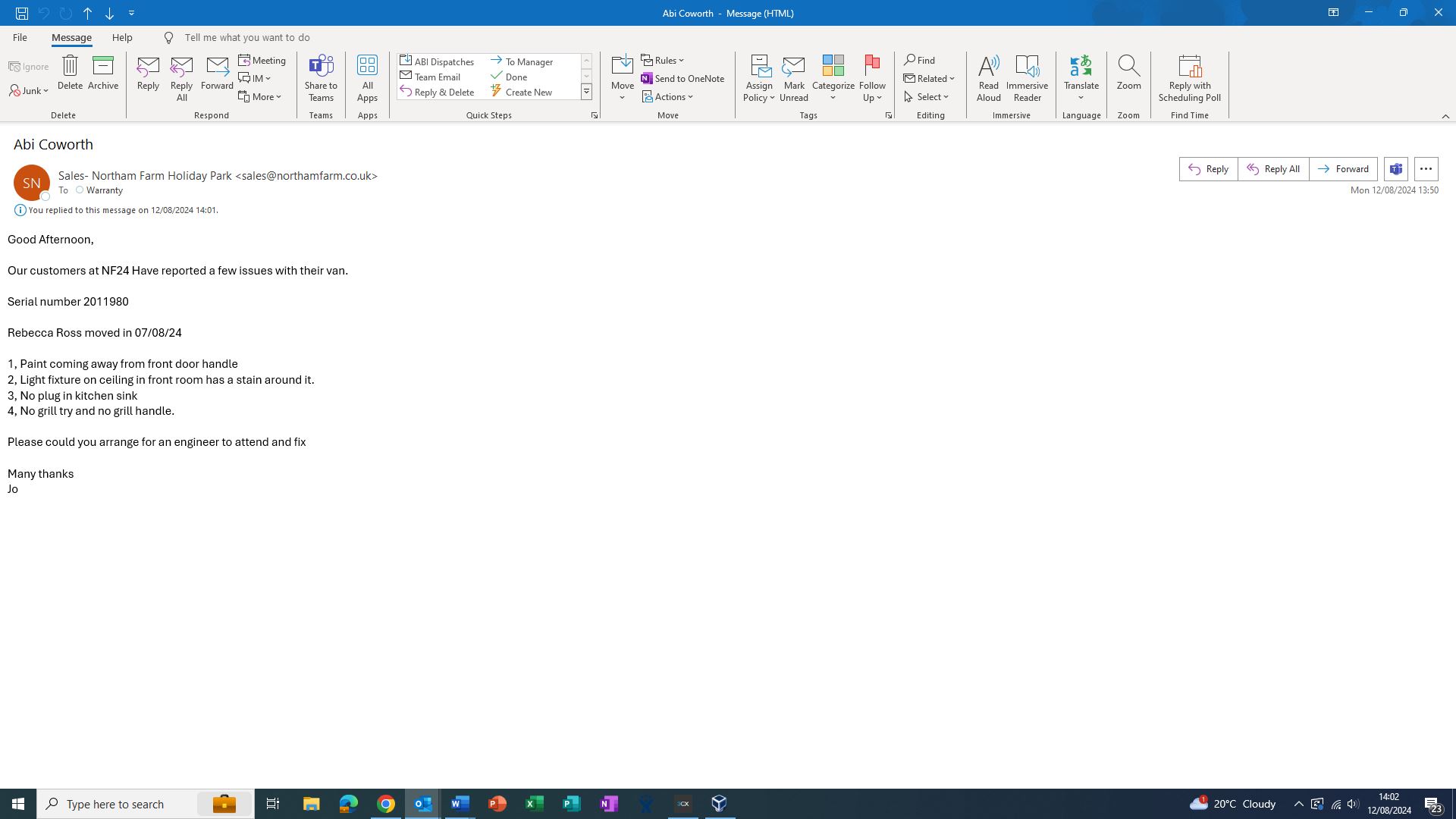The width and height of the screenshot is (1456, 819).
Task: Click the Translate icon
Action: point(1081,66)
